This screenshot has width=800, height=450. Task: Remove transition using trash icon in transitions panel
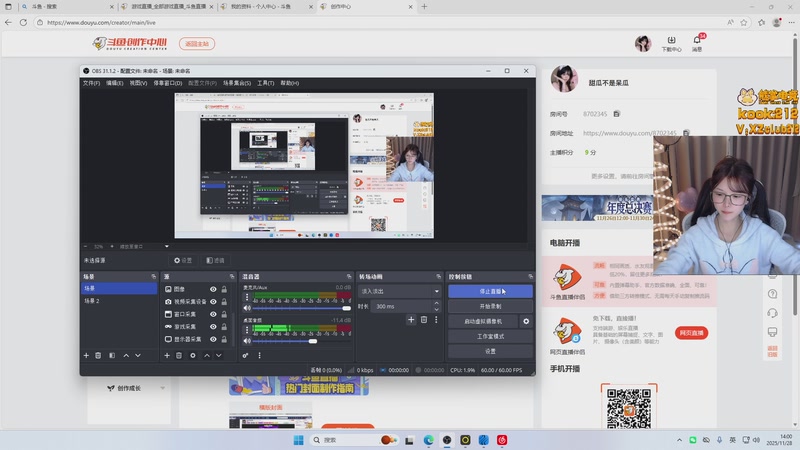pyautogui.click(x=424, y=319)
